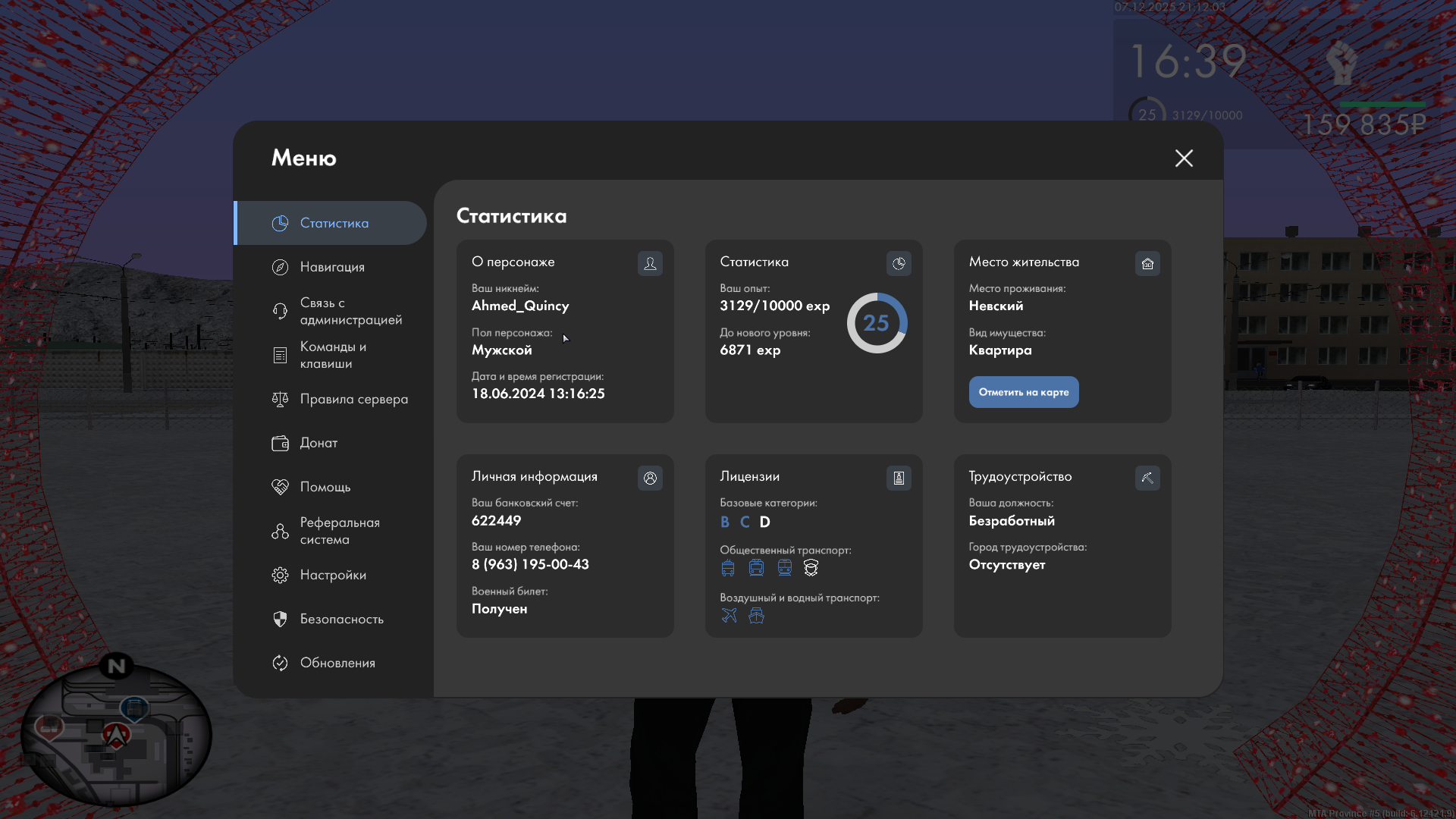Click the minimap radar in the corner
1456x819 pixels.
click(x=116, y=734)
